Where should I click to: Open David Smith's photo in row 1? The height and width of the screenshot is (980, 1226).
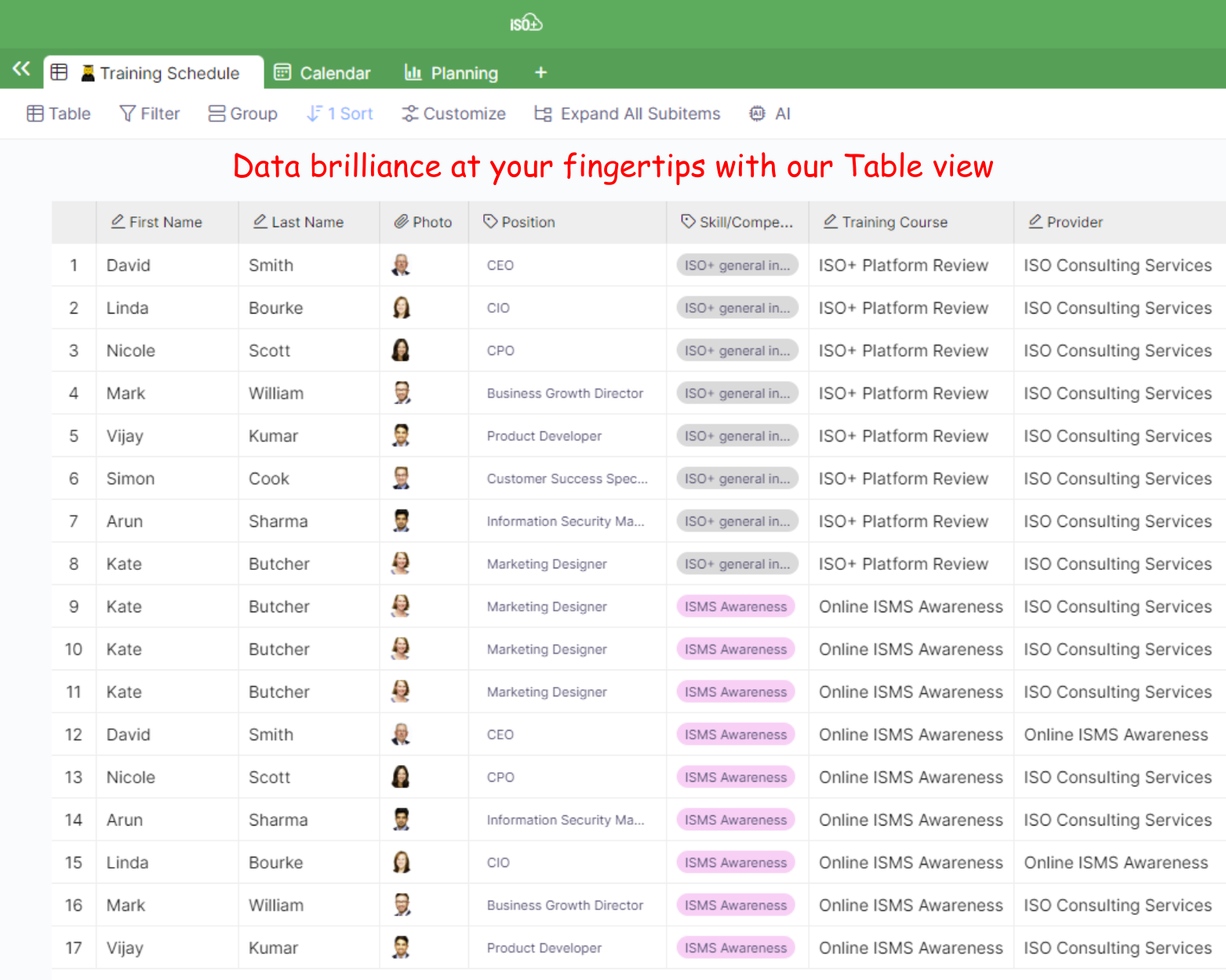401,266
